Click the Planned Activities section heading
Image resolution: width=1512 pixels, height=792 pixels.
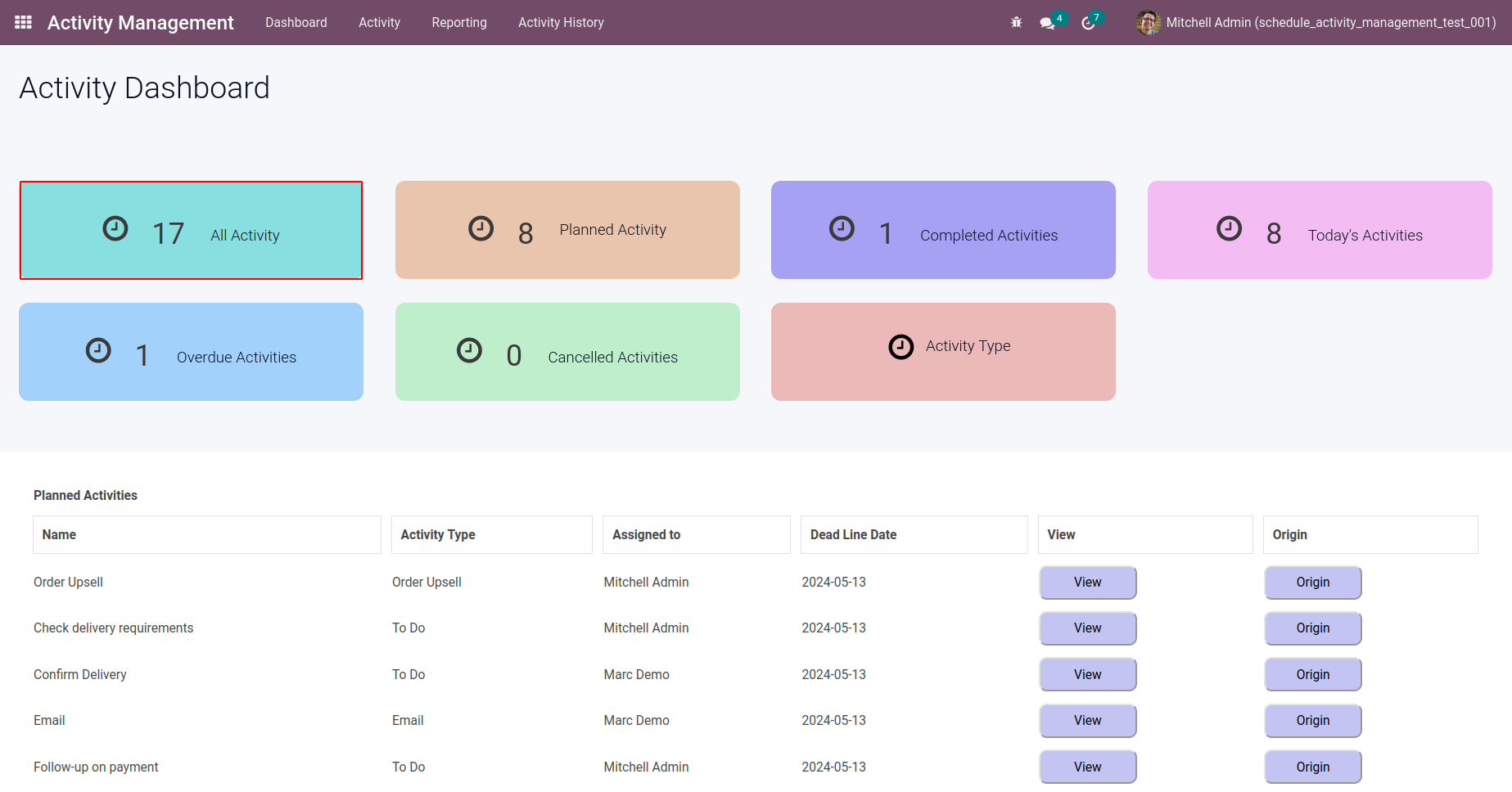pos(85,496)
